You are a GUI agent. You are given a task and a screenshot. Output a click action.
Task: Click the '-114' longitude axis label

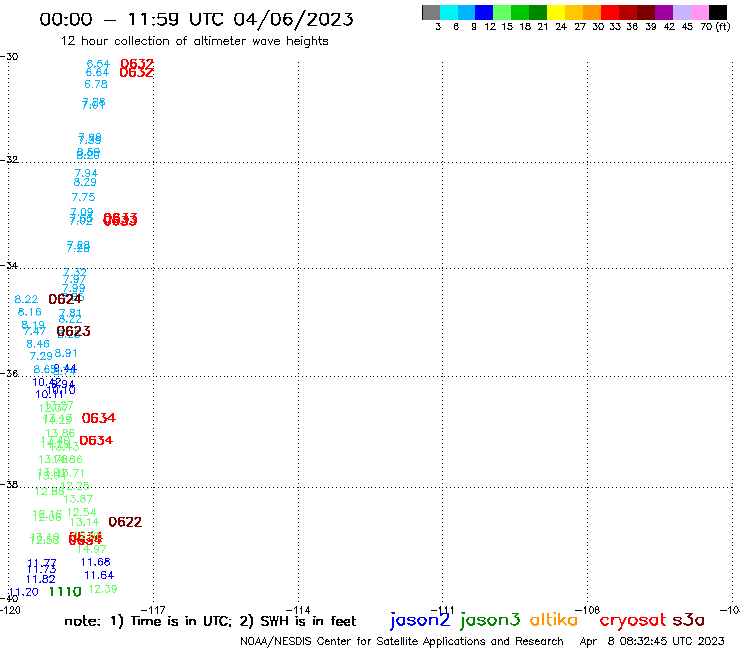coord(298,610)
